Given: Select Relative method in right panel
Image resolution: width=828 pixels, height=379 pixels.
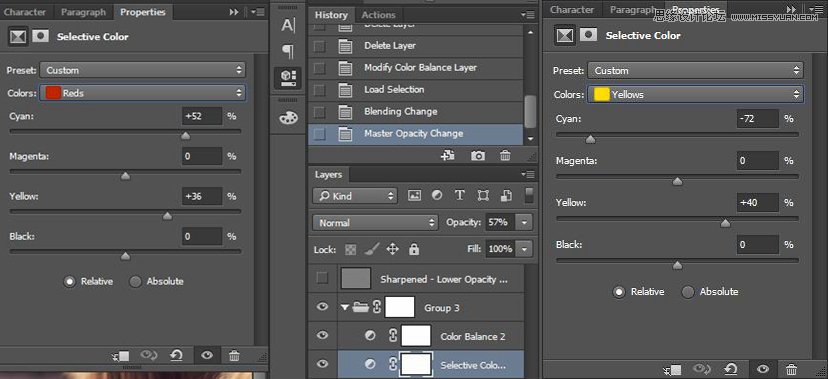Looking at the screenshot, I should pyautogui.click(x=639, y=292).
